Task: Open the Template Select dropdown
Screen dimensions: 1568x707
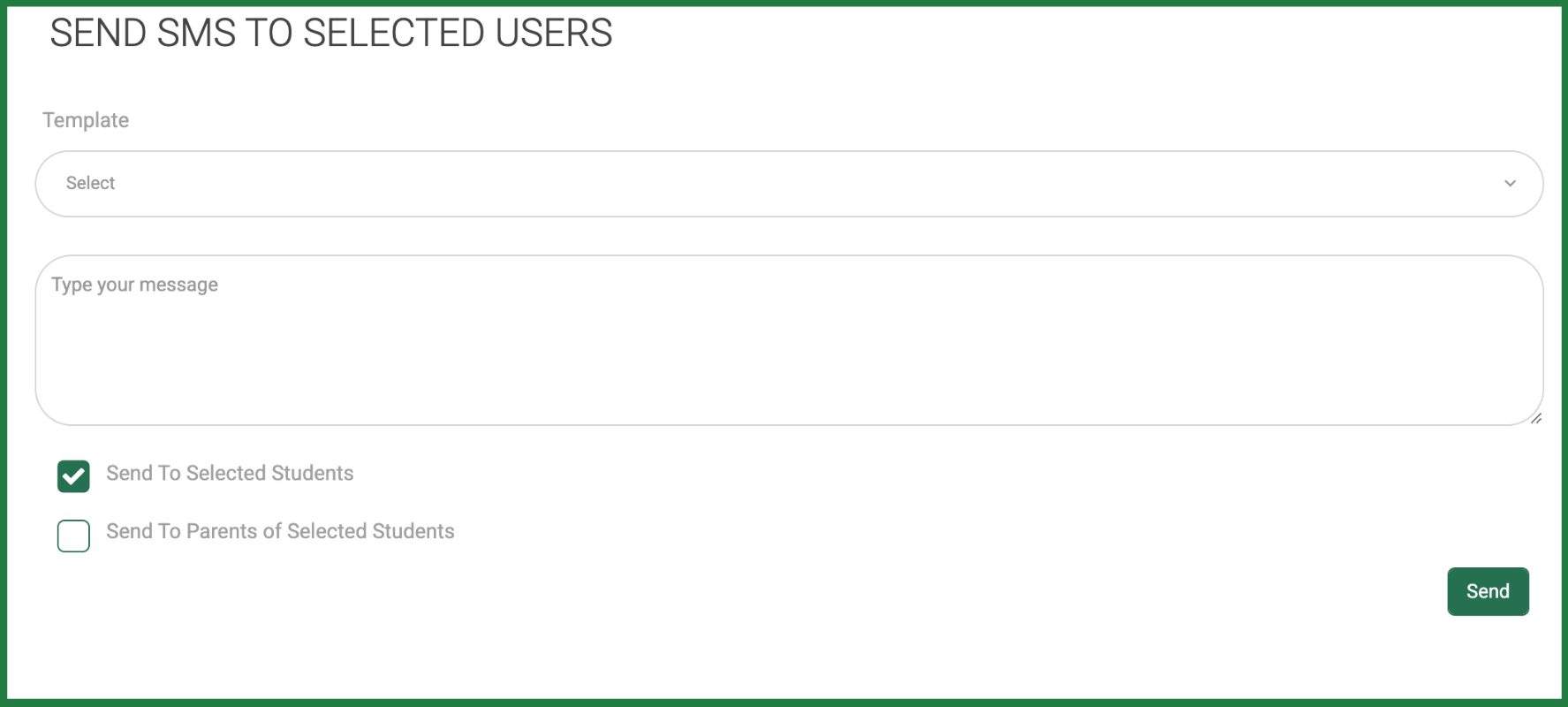Action: coord(789,184)
